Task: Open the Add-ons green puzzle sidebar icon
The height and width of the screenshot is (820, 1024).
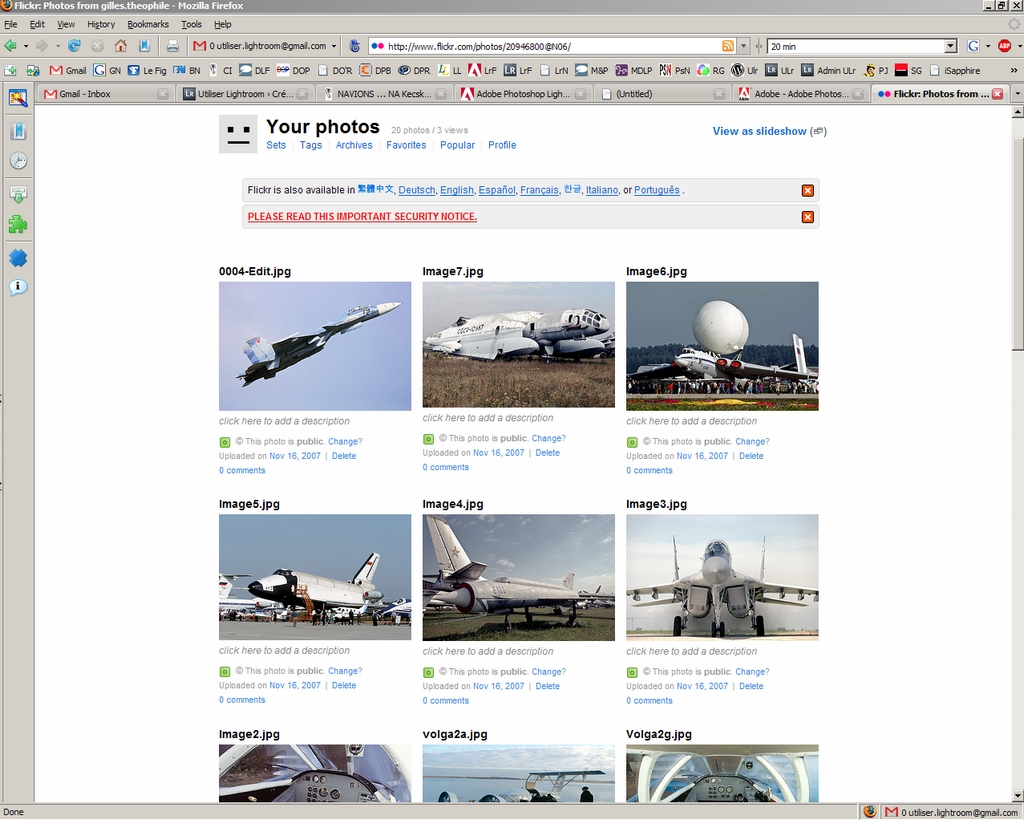Action: pyautogui.click(x=18, y=225)
